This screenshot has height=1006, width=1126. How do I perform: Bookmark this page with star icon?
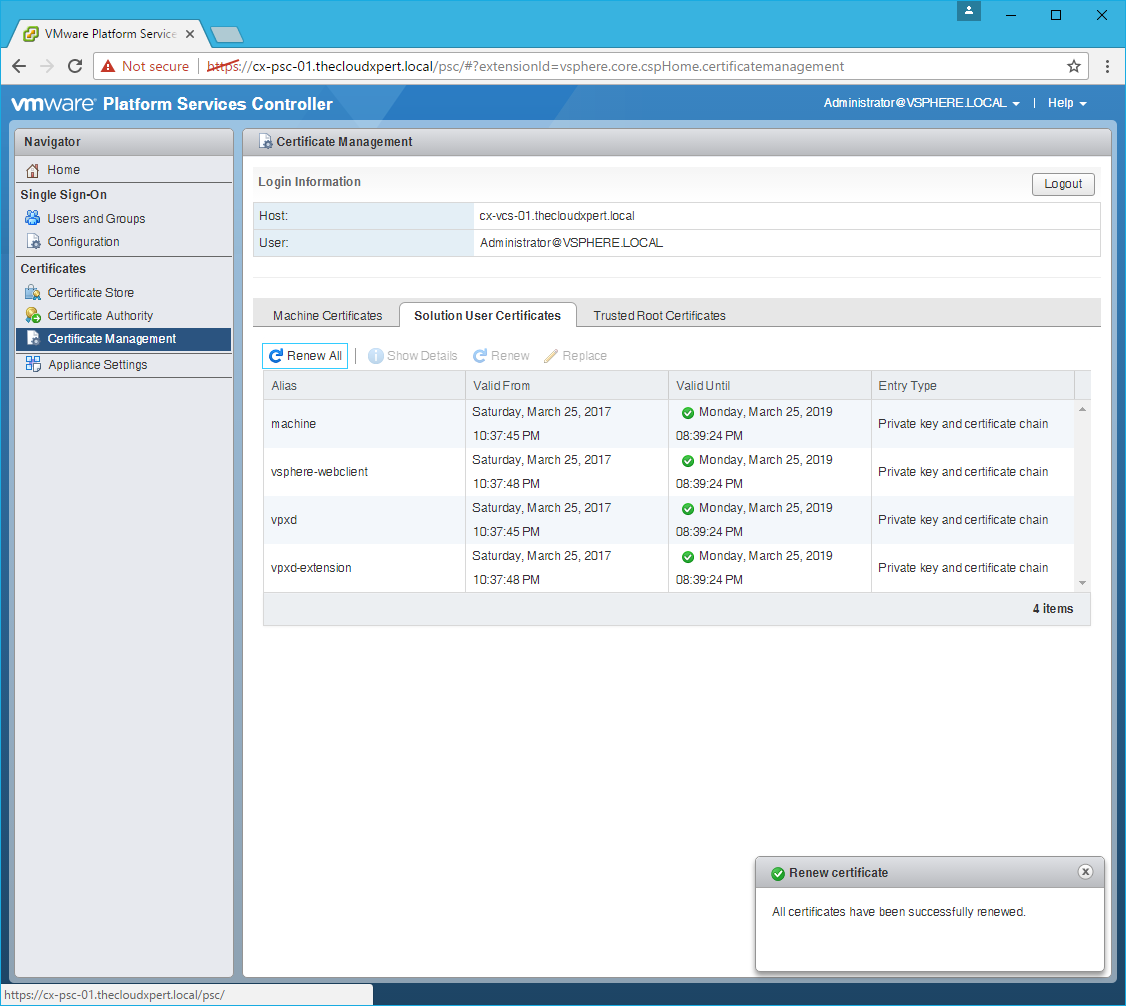click(1074, 66)
